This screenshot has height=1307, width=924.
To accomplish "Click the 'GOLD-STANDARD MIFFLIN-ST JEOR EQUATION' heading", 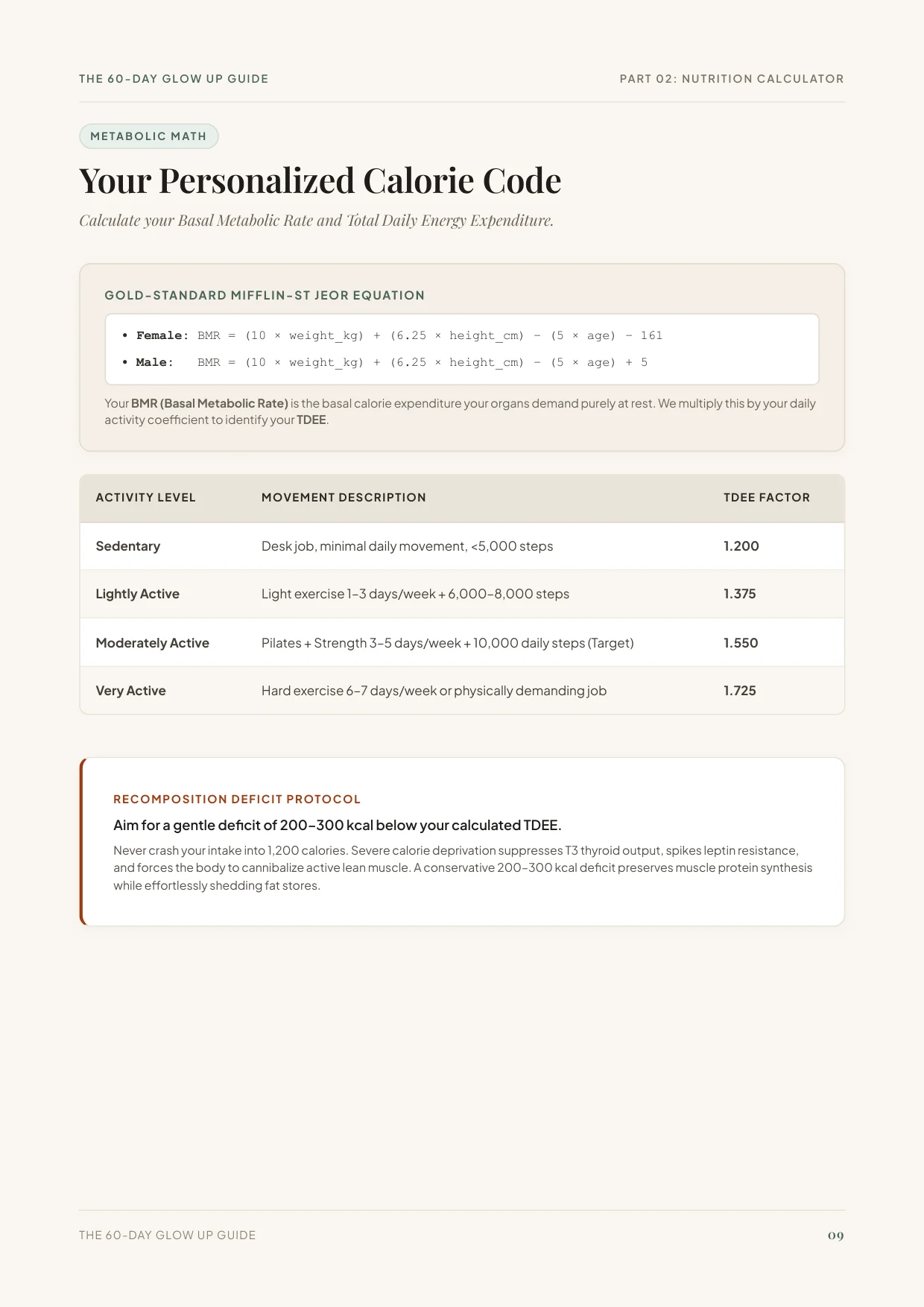I will click(265, 295).
